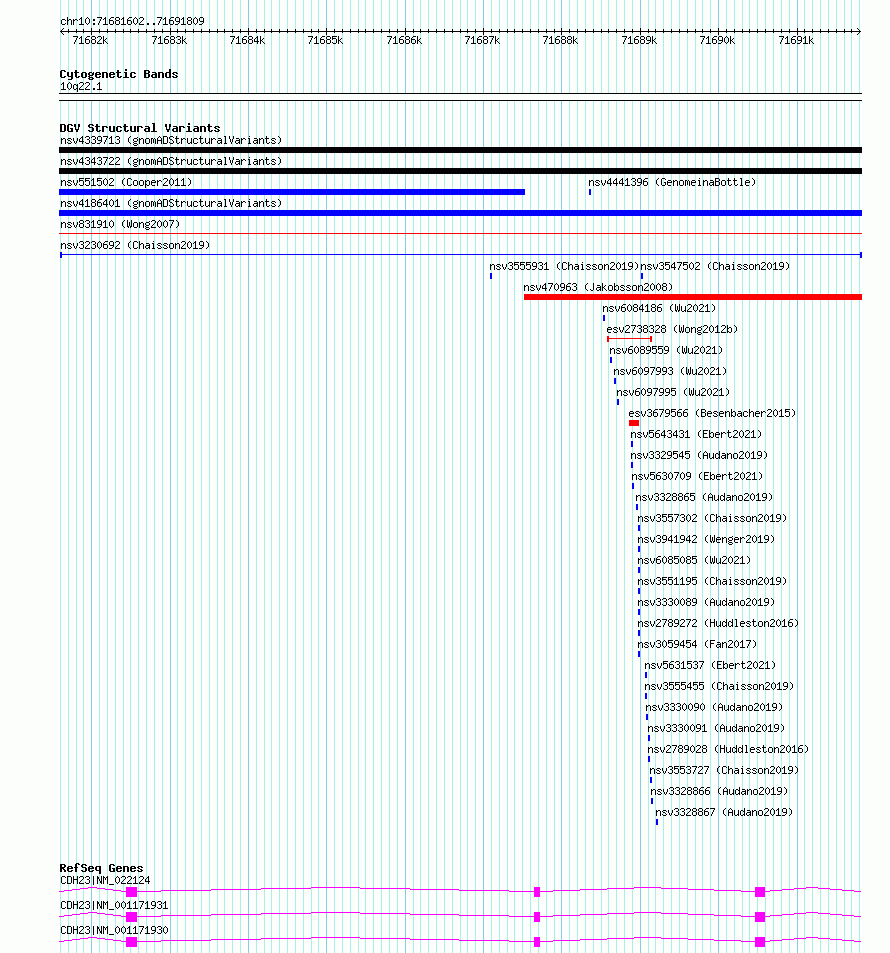
Task: Open nsv3555931 (Chaisson2019) variant label
Action: click(564, 266)
